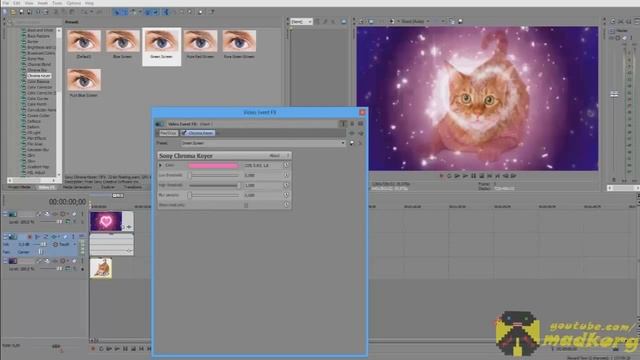Click the Master bus fader
Screen dimensions: 640x360
click(x=614, y=94)
